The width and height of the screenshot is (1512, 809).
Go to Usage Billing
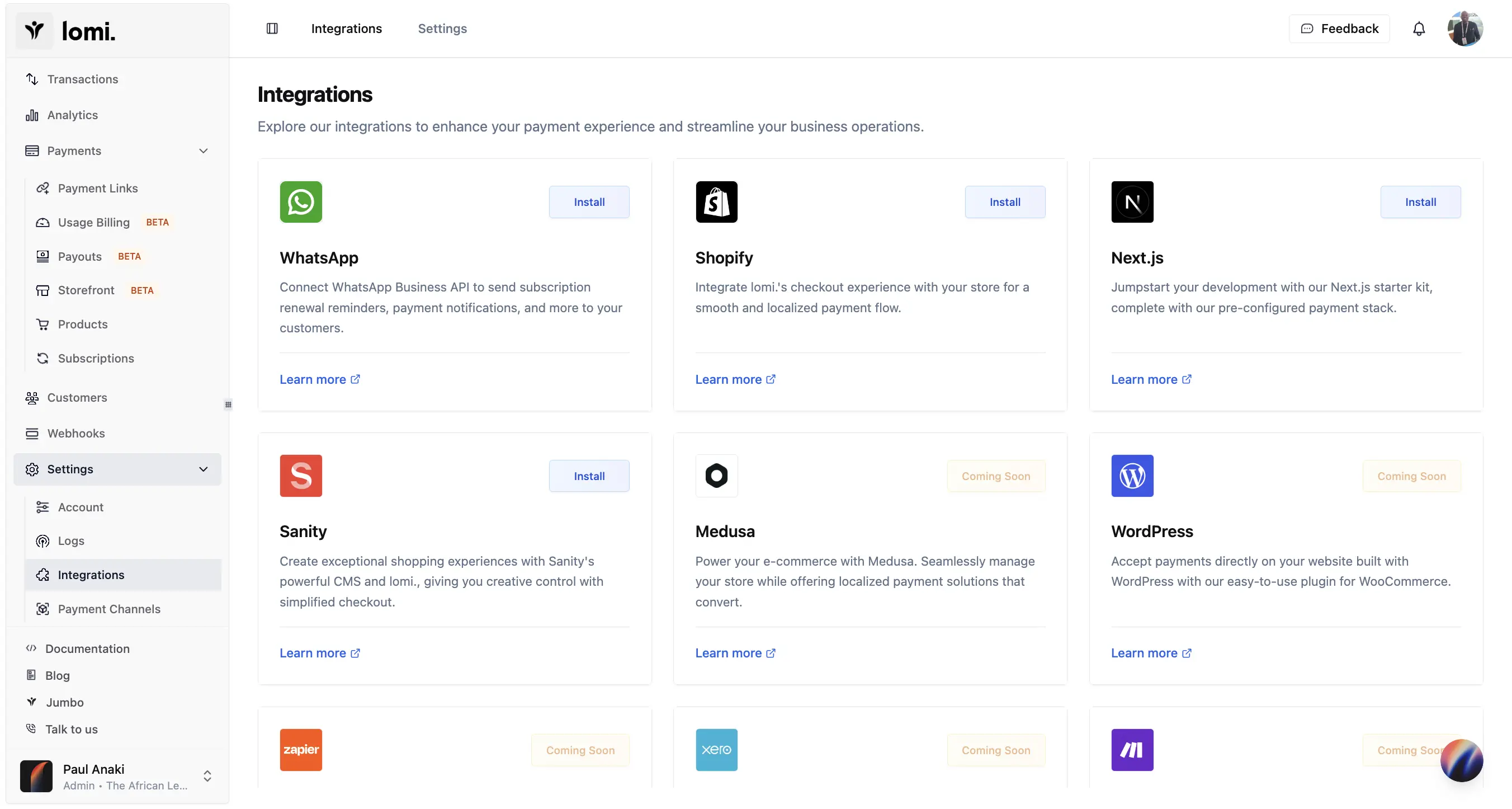(x=123, y=223)
